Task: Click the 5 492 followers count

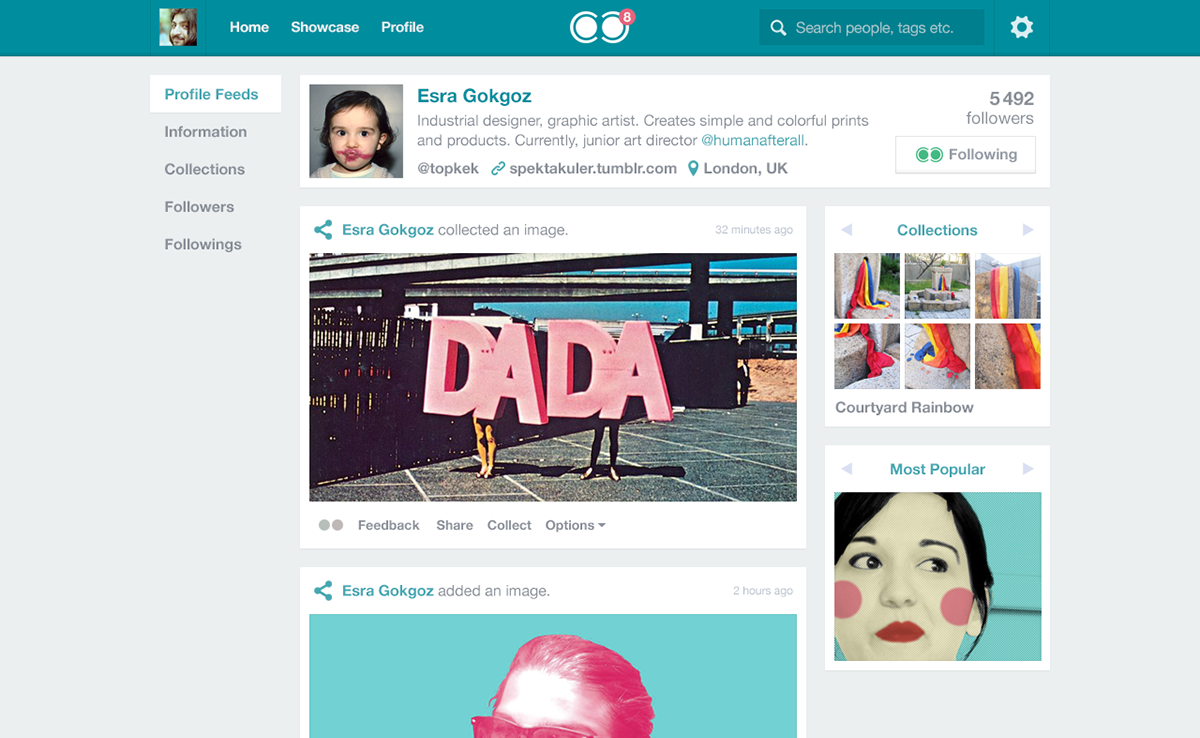Action: (1000, 108)
